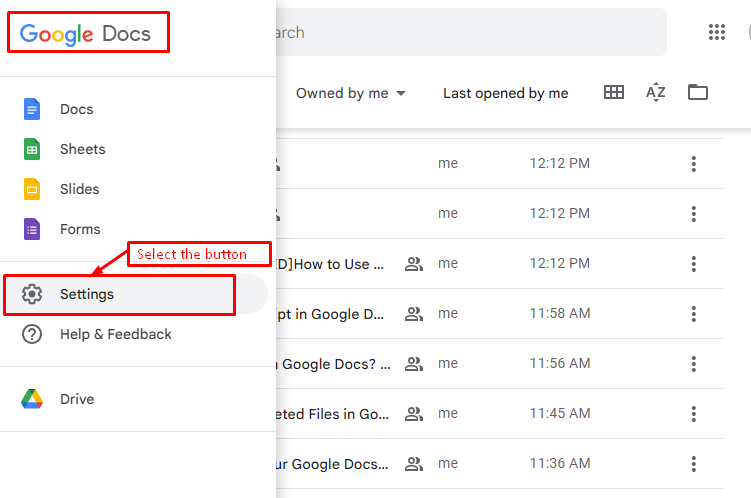The height and width of the screenshot is (498, 751).
Task: Open the 'Google Docs? ...' document
Action: pyautogui.click(x=333, y=364)
